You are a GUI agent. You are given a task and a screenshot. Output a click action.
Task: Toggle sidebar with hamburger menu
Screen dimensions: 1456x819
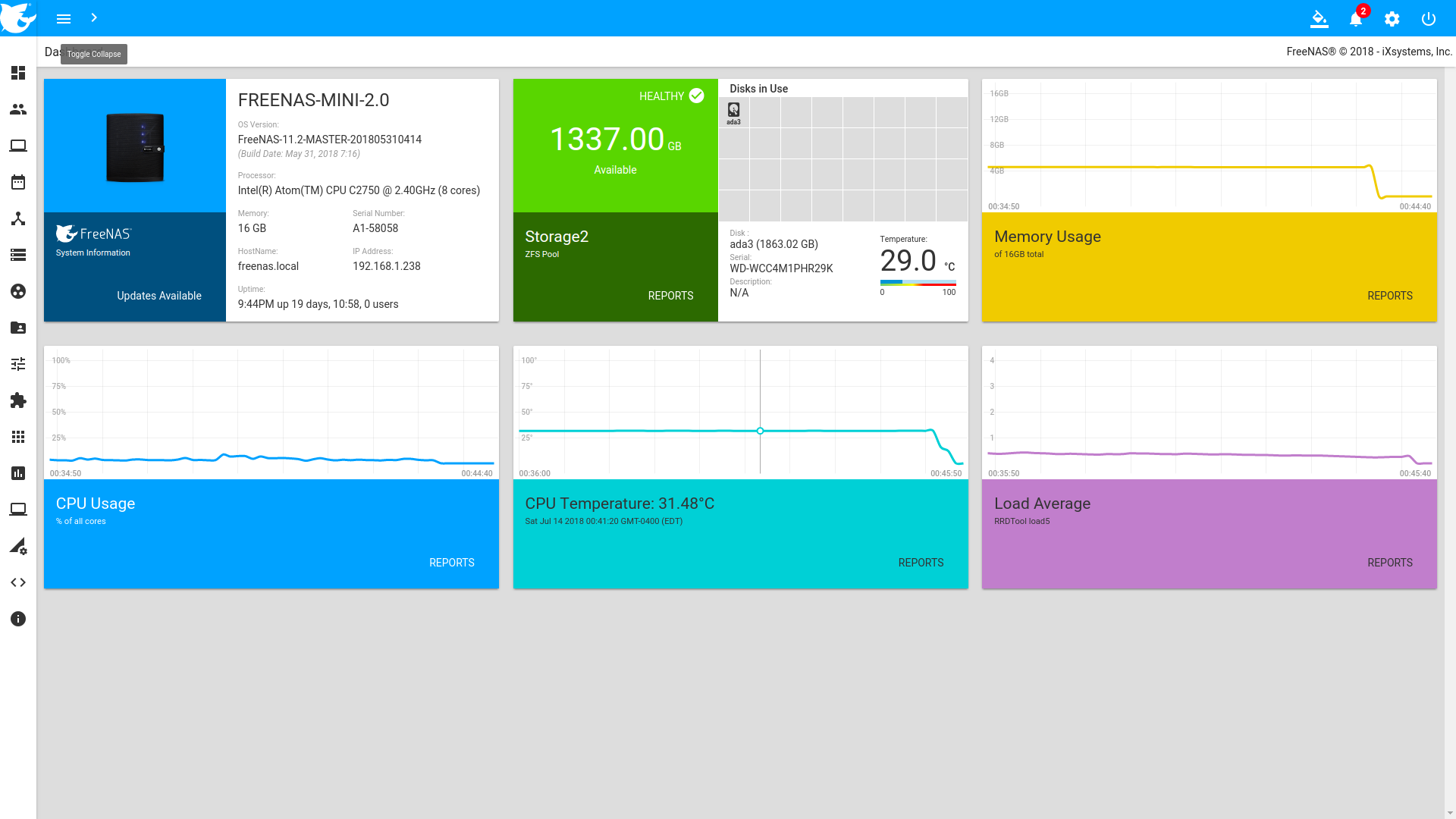coord(64,18)
